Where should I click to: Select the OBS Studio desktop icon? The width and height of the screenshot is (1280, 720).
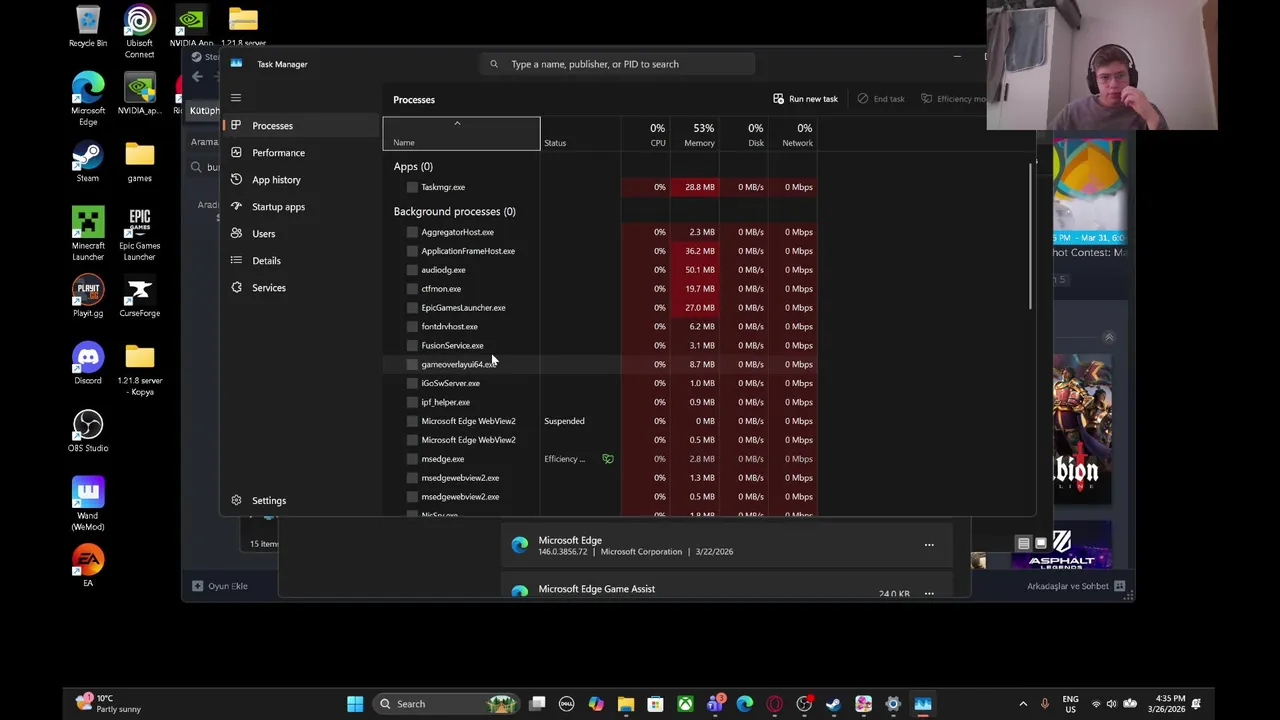(88, 432)
